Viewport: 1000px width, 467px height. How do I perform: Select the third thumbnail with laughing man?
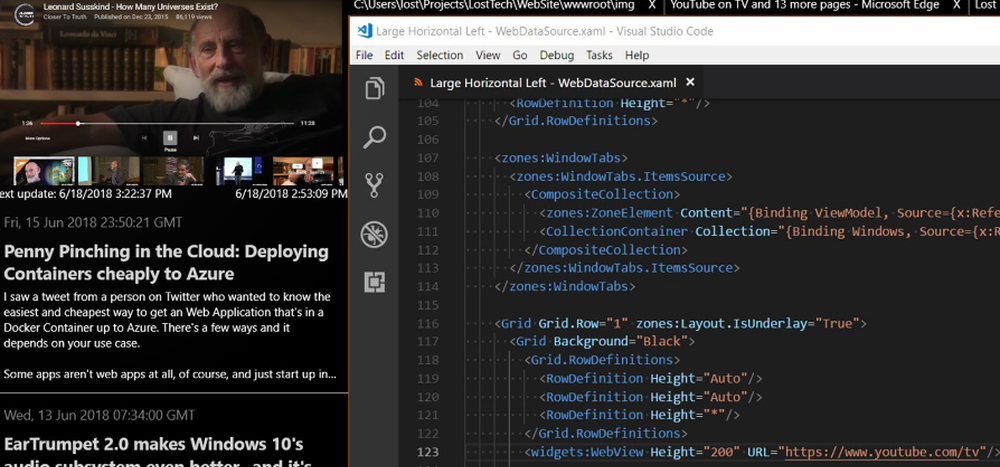pyautogui.click(x=173, y=171)
